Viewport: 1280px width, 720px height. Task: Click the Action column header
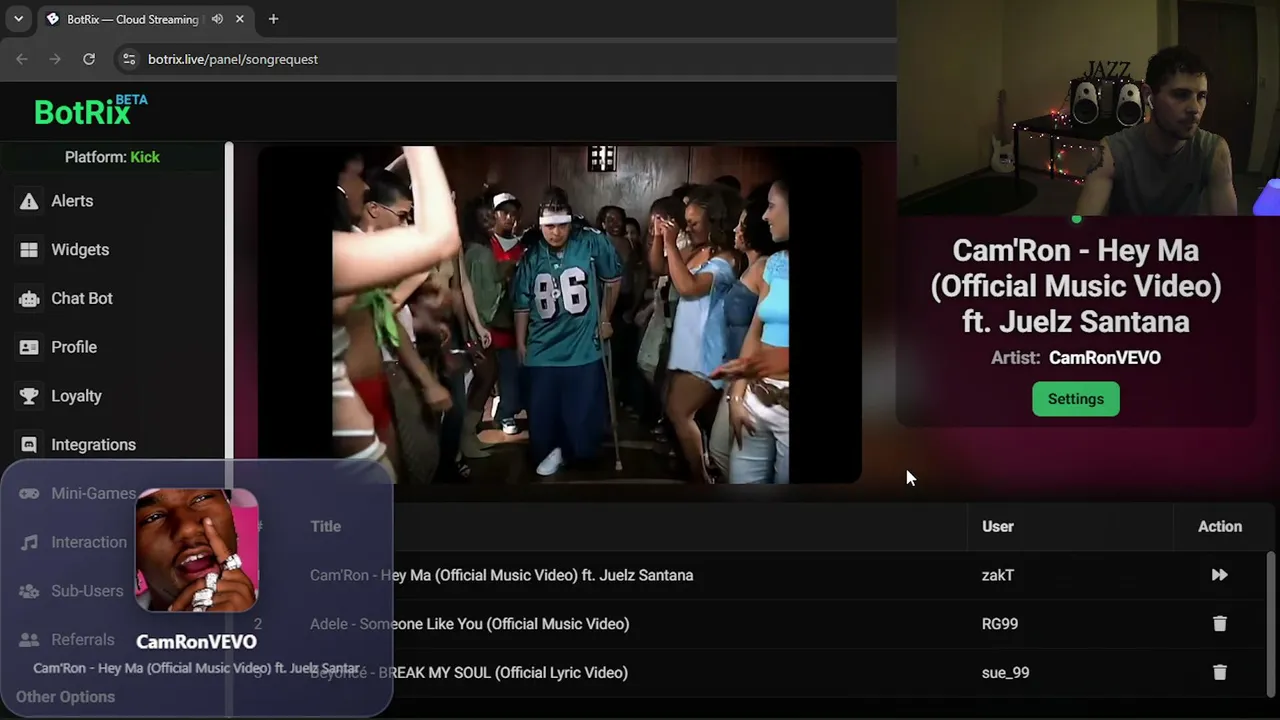pyautogui.click(x=1220, y=527)
